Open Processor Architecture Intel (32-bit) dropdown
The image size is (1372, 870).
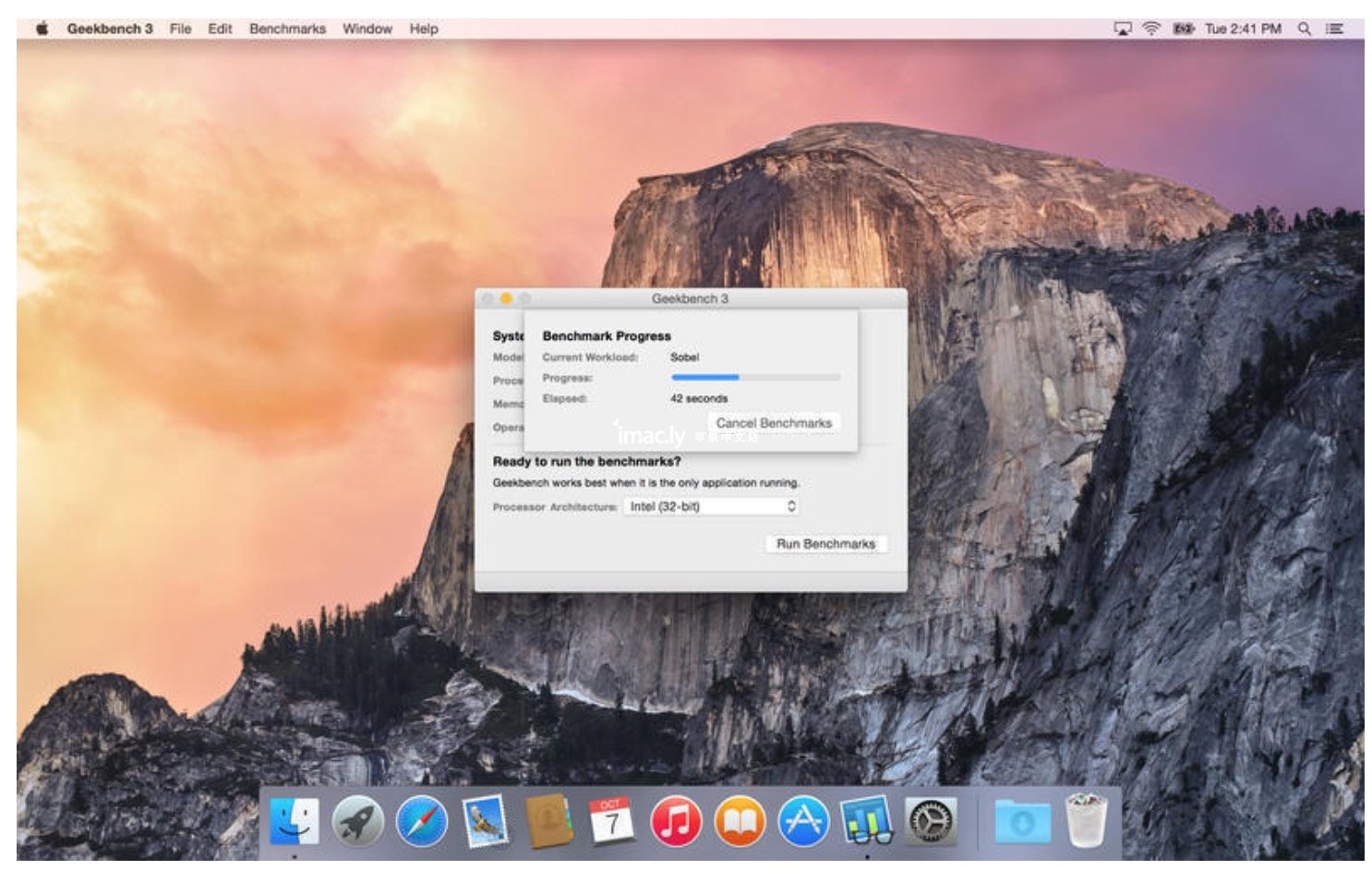[711, 506]
